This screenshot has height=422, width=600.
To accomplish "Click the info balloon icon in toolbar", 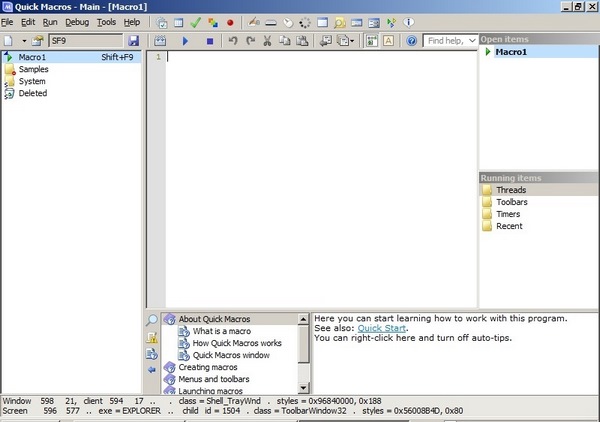I will 408,22.
